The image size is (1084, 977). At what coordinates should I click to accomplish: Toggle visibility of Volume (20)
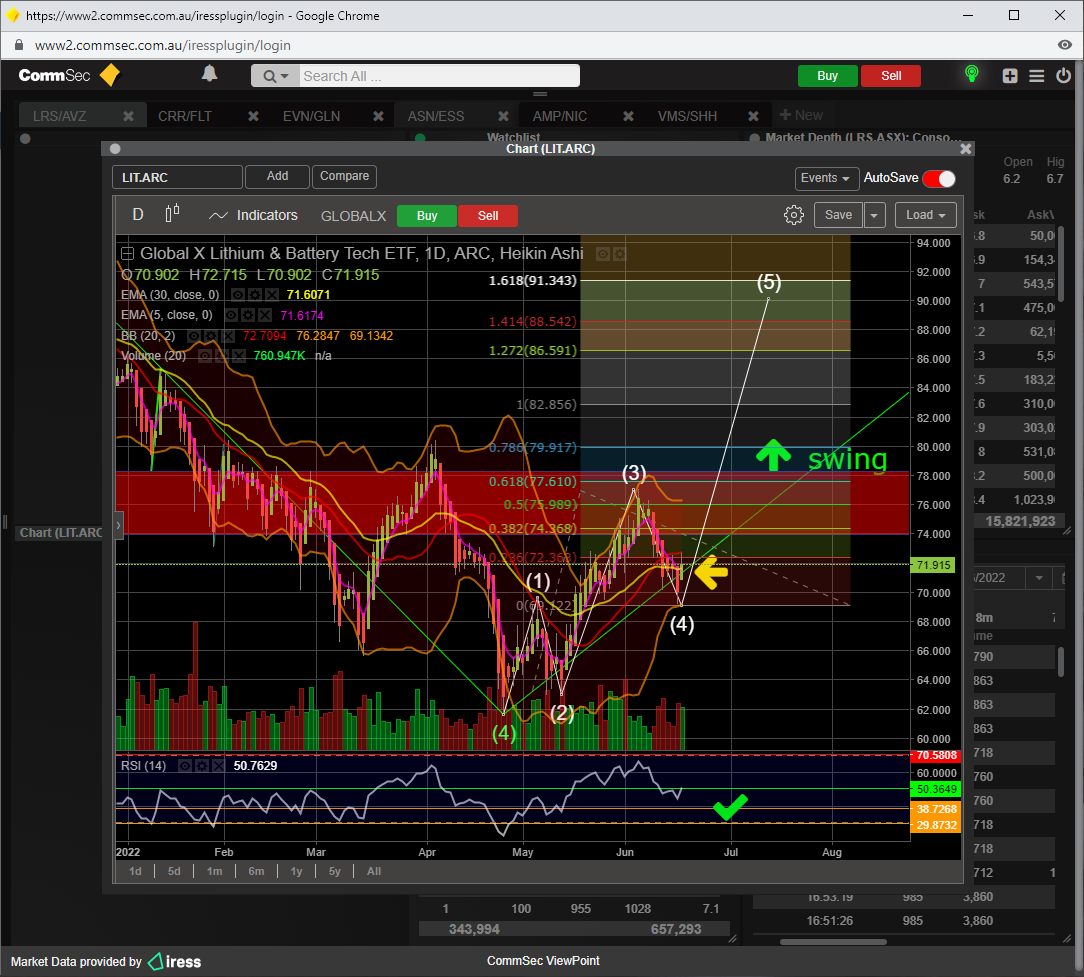205,356
